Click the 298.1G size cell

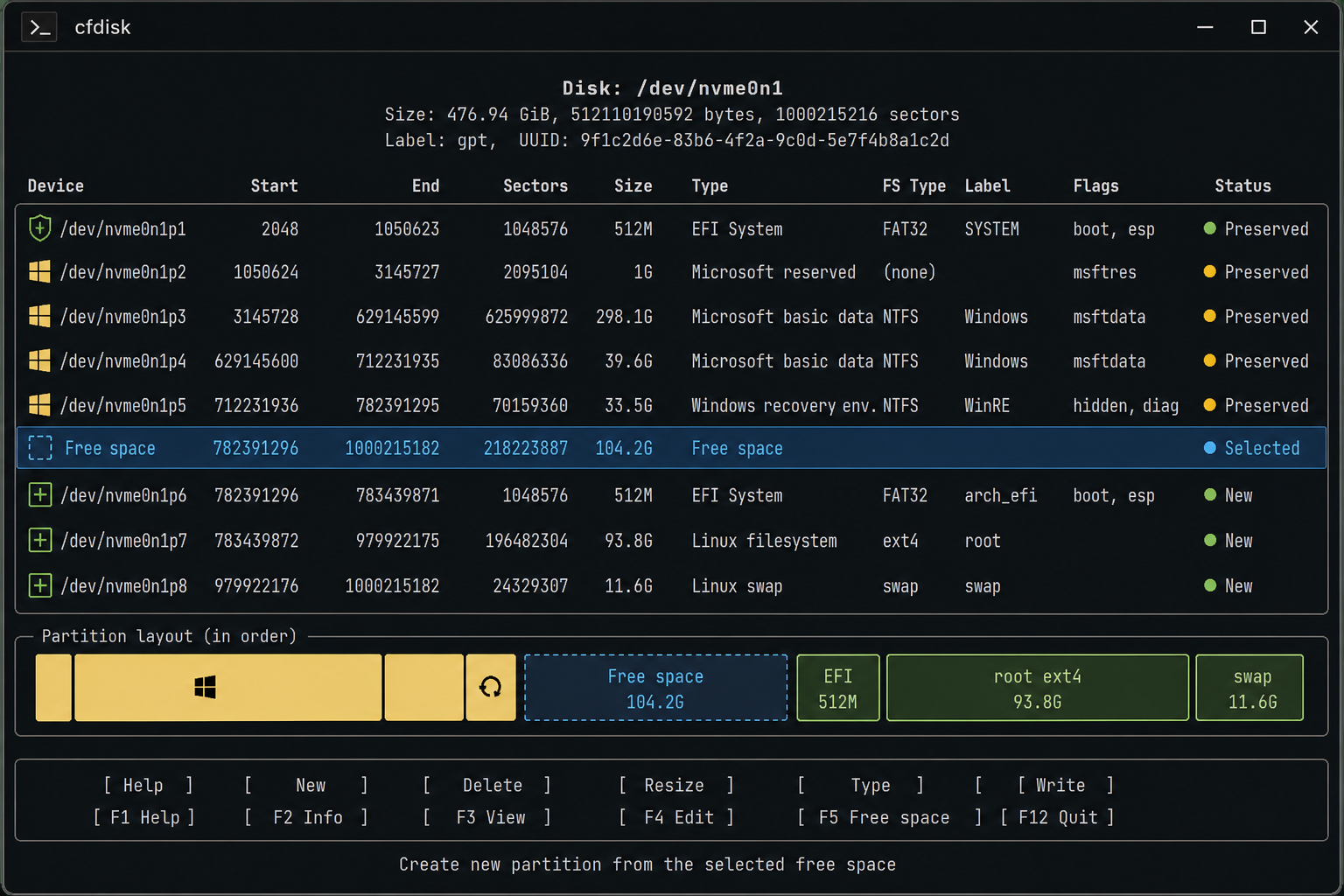pos(624,316)
